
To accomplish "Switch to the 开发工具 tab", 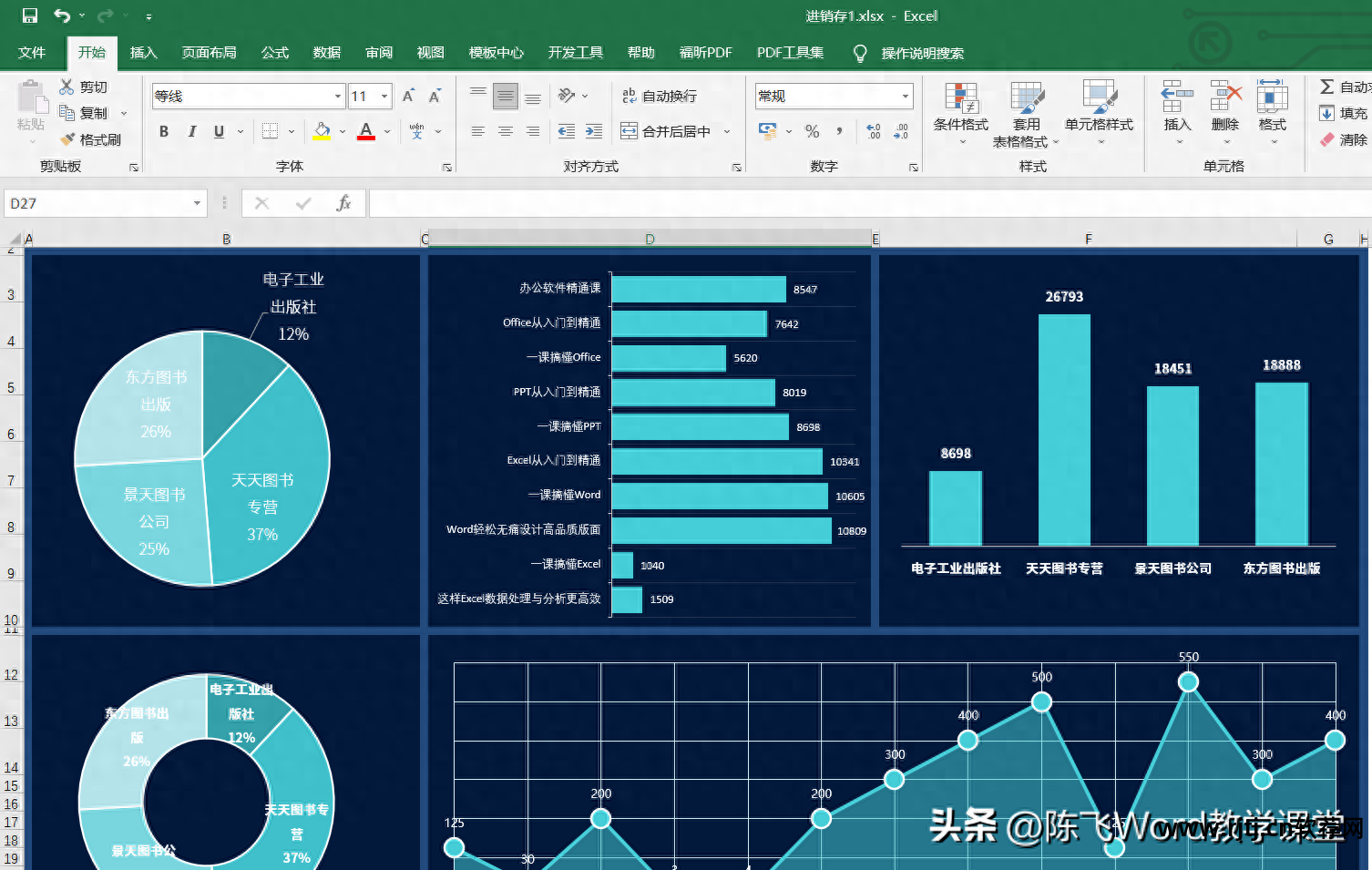I will 576,53.
